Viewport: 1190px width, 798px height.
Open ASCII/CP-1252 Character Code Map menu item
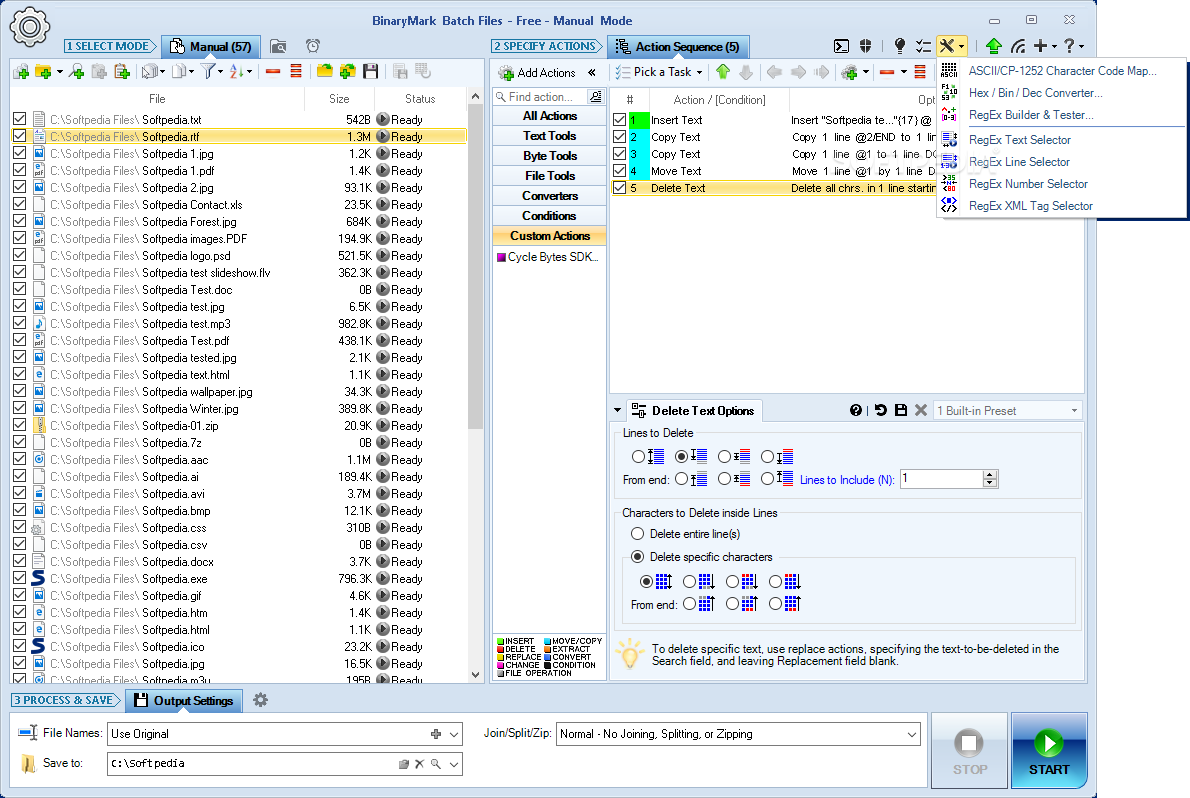click(1062, 71)
